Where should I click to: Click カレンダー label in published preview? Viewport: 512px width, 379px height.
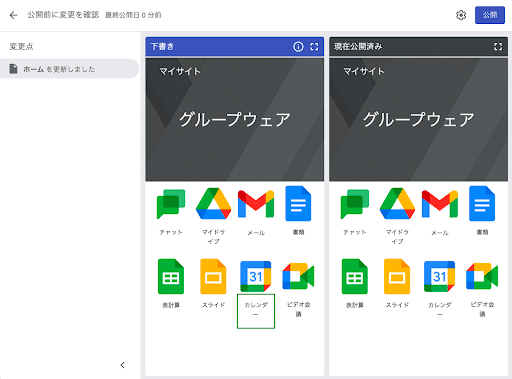click(x=440, y=309)
